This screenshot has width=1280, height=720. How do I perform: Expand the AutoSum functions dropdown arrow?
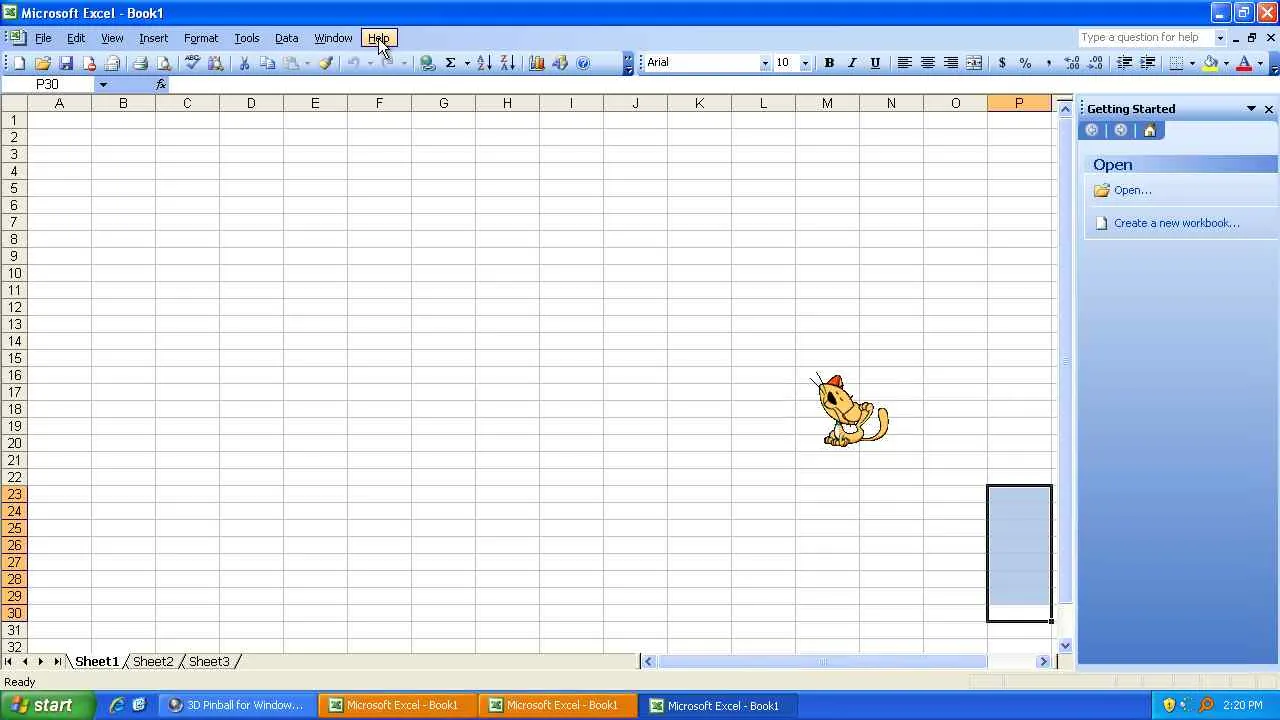click(466, 63)
